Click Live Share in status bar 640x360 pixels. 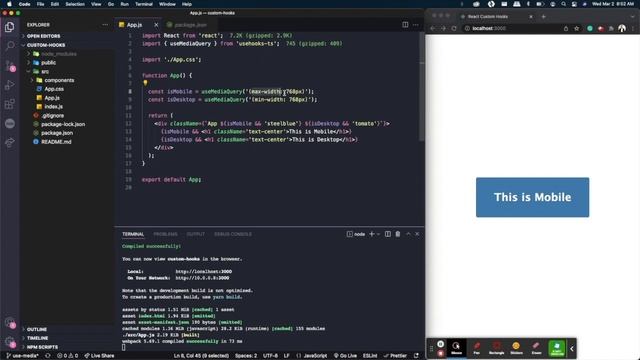(x=99, y=356)
